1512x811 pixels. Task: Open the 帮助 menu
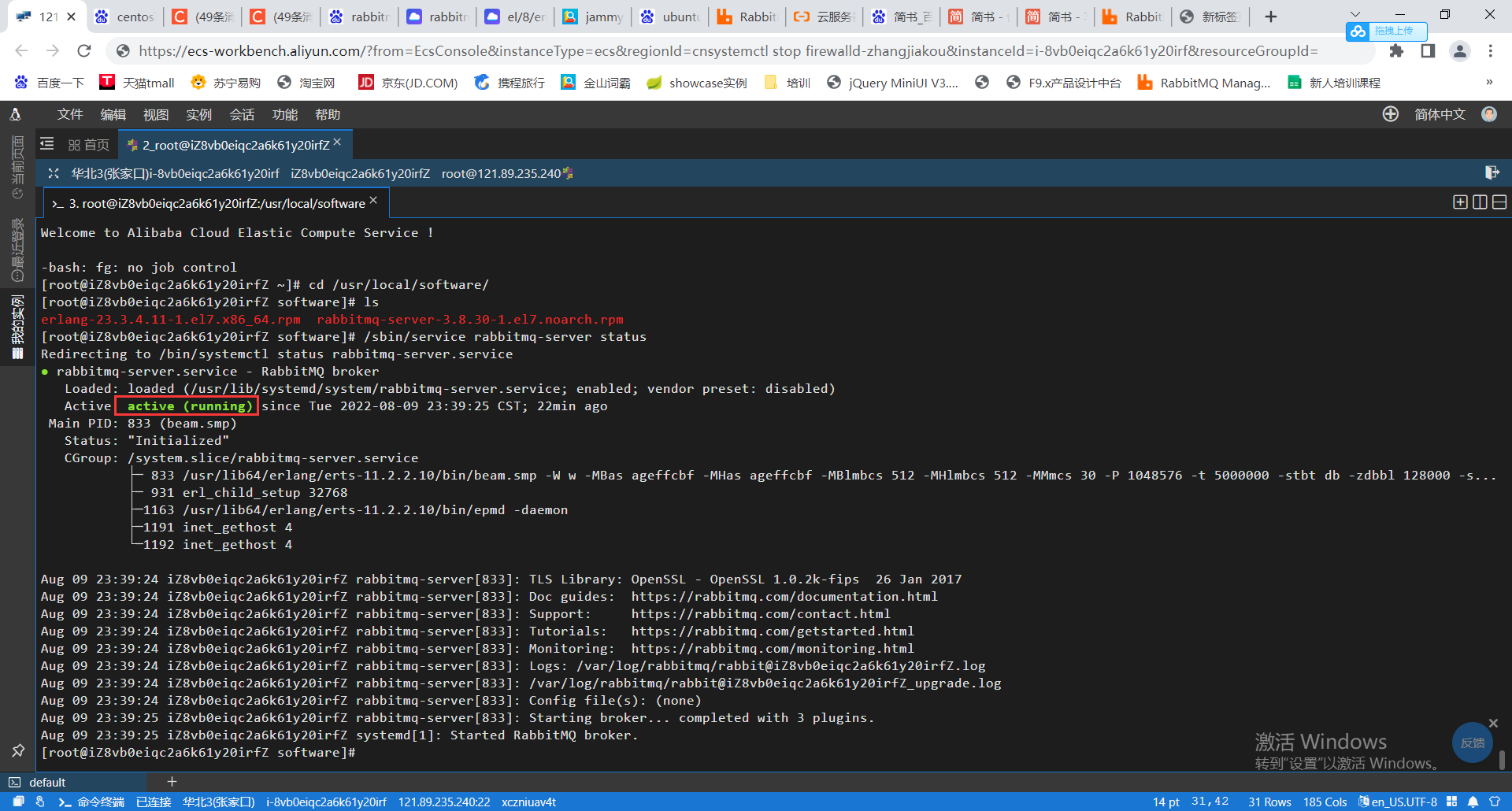(328, 115)
